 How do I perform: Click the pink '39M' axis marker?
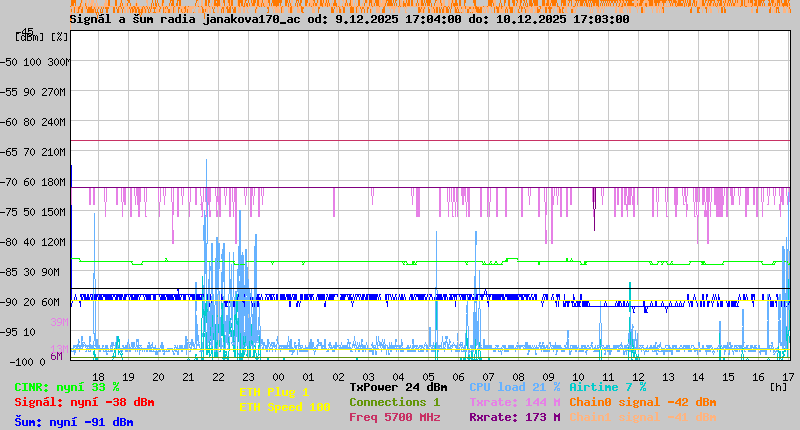point(59,322)
